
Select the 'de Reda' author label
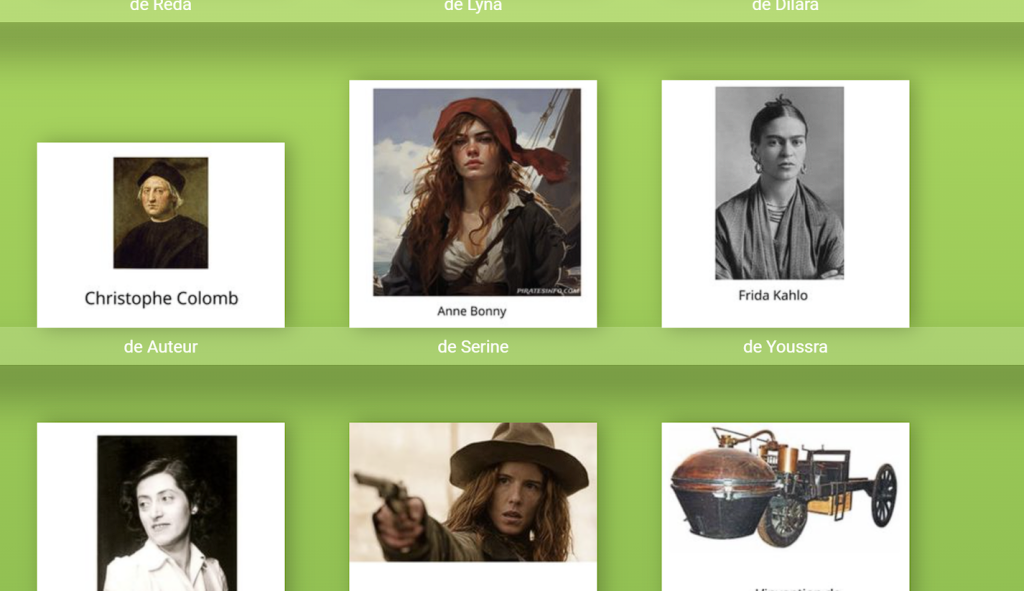[161, 7]
